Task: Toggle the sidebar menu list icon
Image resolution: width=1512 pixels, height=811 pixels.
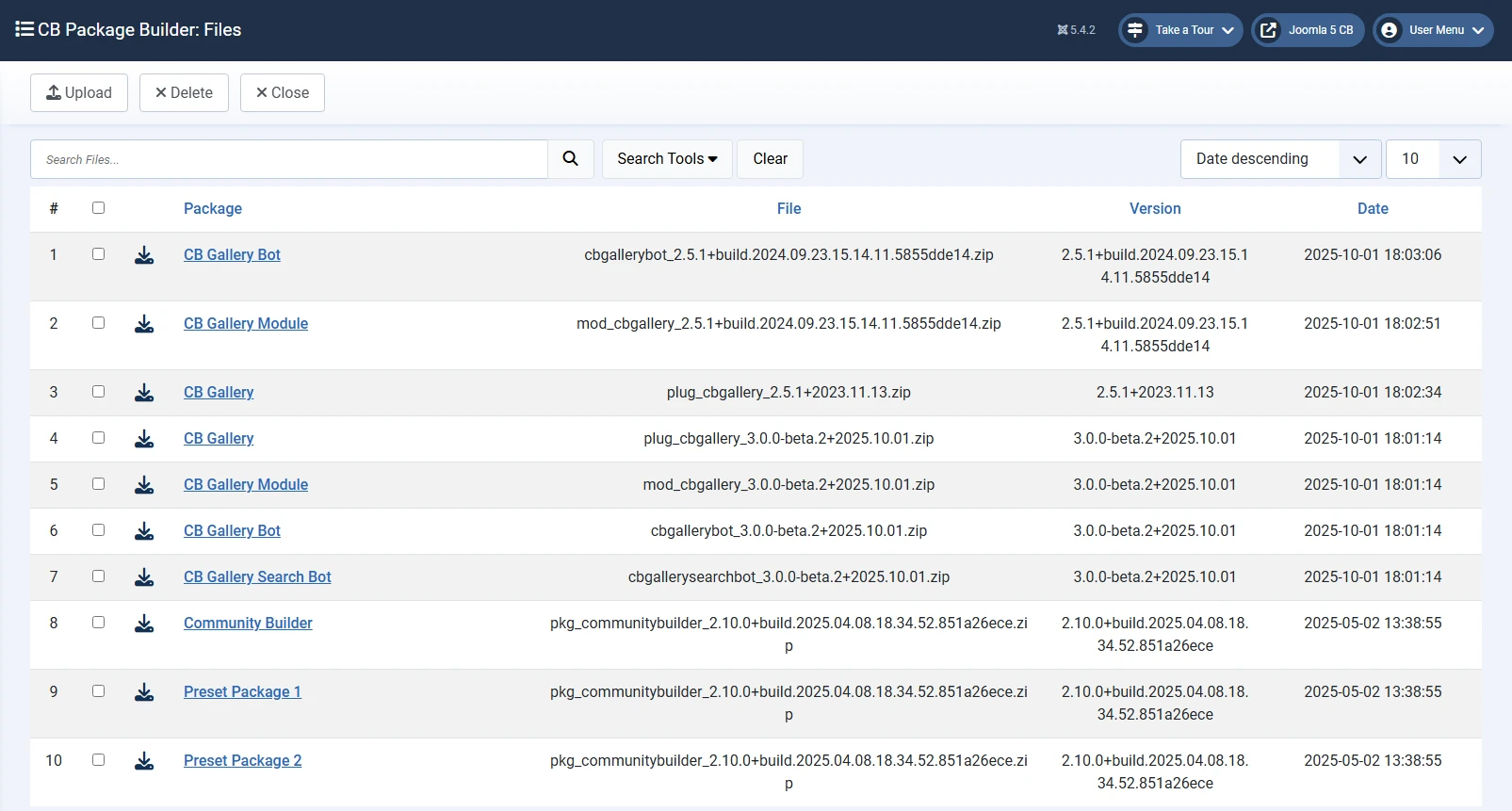Action: (x=24, y=29)
